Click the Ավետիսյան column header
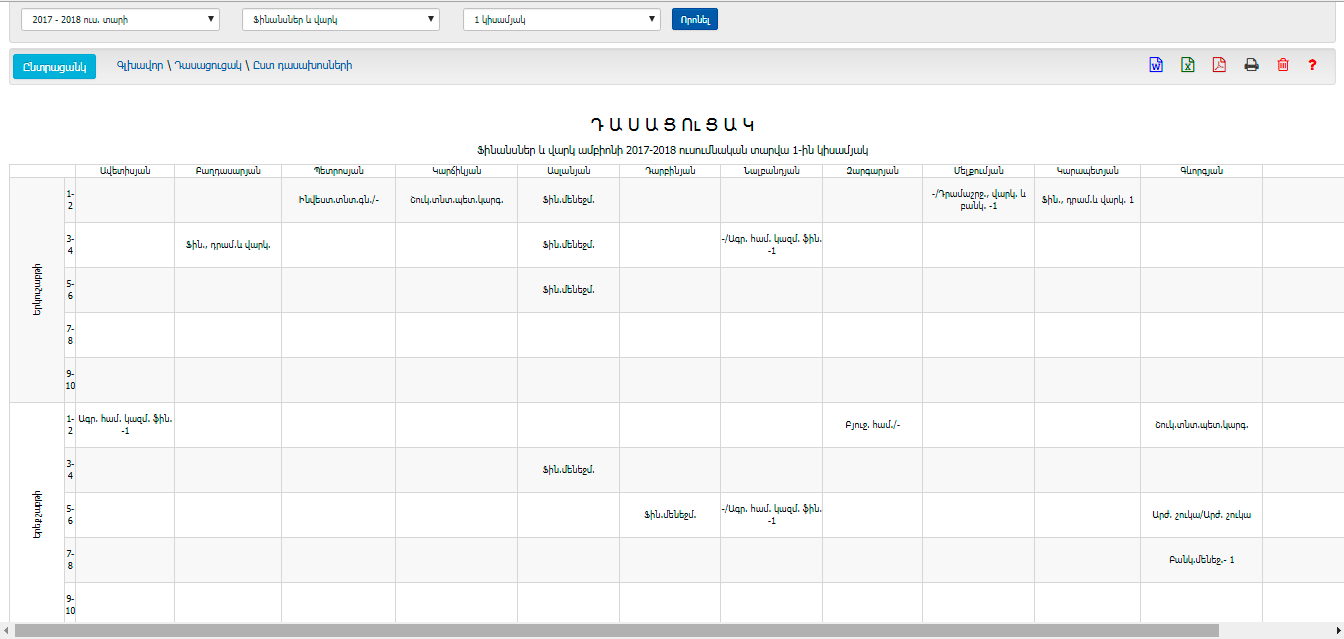 125,170
